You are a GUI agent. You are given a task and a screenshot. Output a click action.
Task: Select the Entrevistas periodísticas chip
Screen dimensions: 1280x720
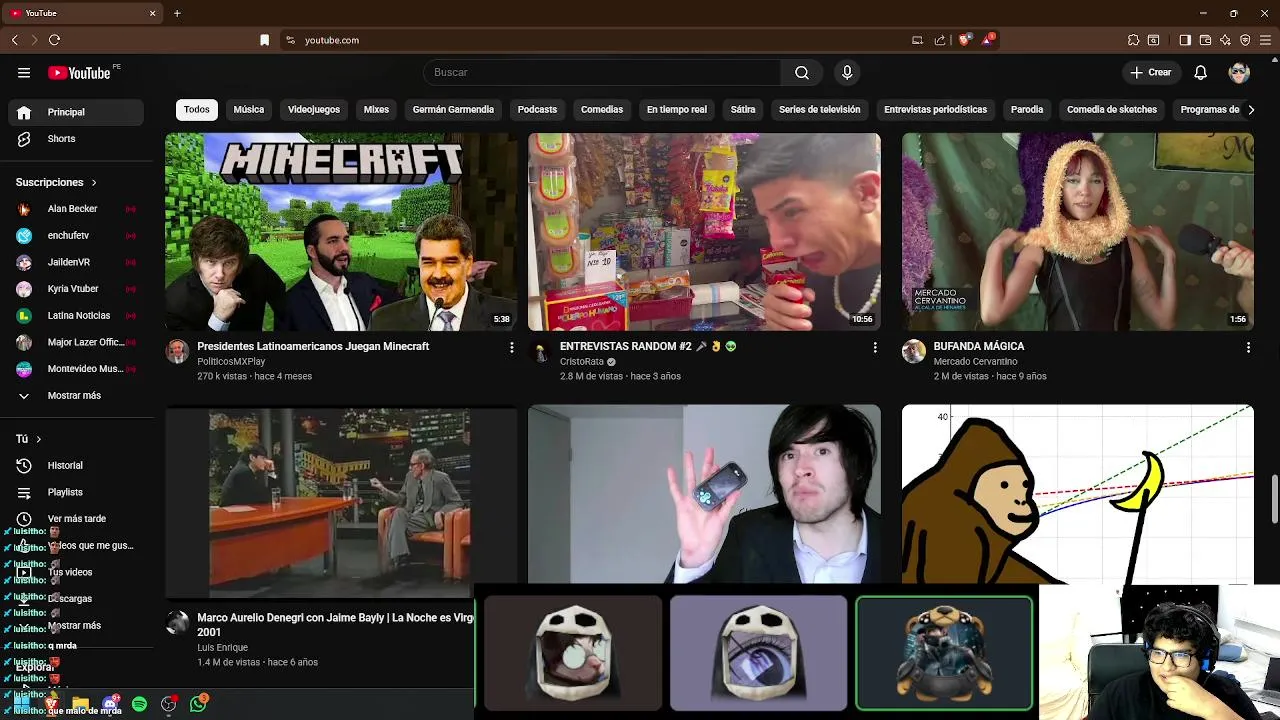tap(936, 110)
